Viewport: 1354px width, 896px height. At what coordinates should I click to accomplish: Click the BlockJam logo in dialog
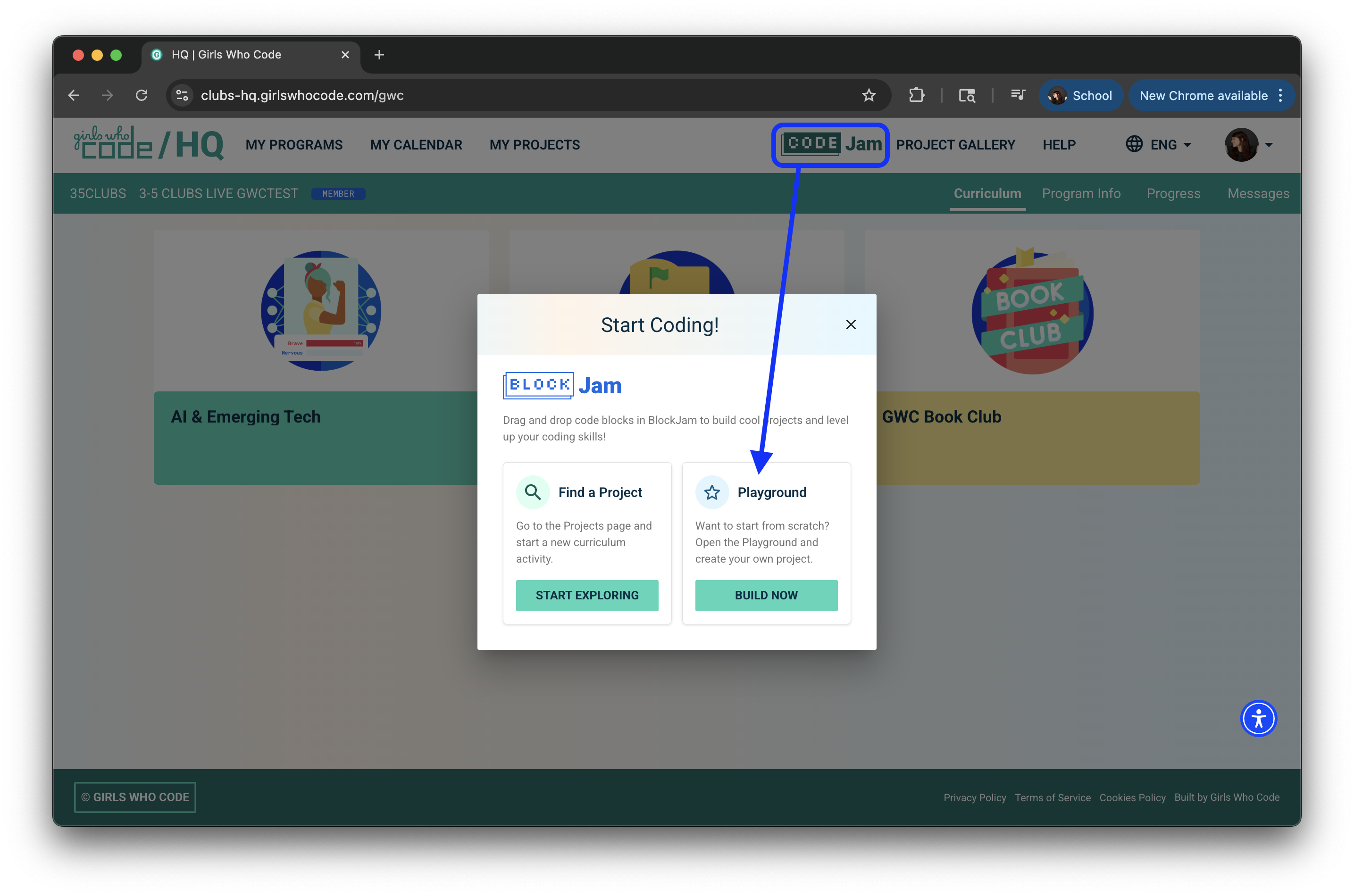(x=562, y=386)
